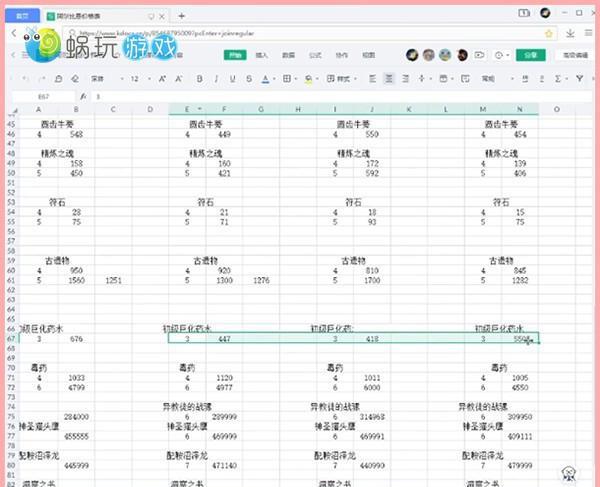
Task: Apply left text alignment
Action: coord(371,78)
